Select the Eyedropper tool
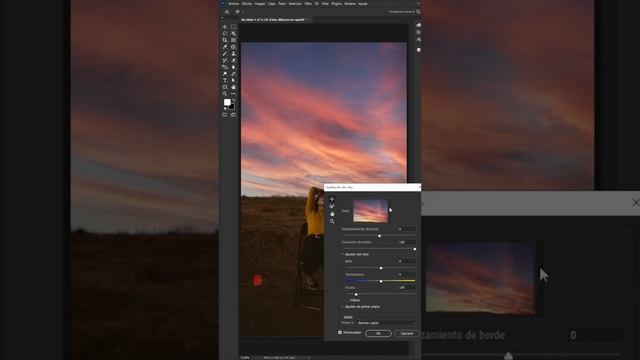The width and height of the screenshot is (640, 360). (x=225, y=47)
